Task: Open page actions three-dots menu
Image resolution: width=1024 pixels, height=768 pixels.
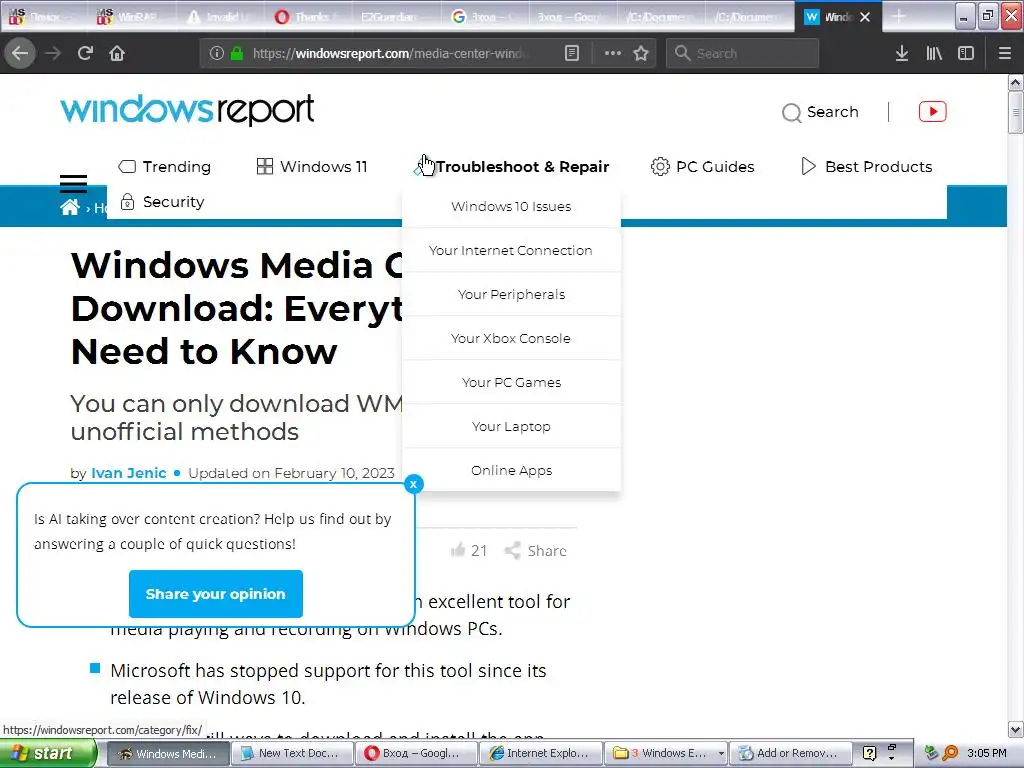Action: point(613,53)
